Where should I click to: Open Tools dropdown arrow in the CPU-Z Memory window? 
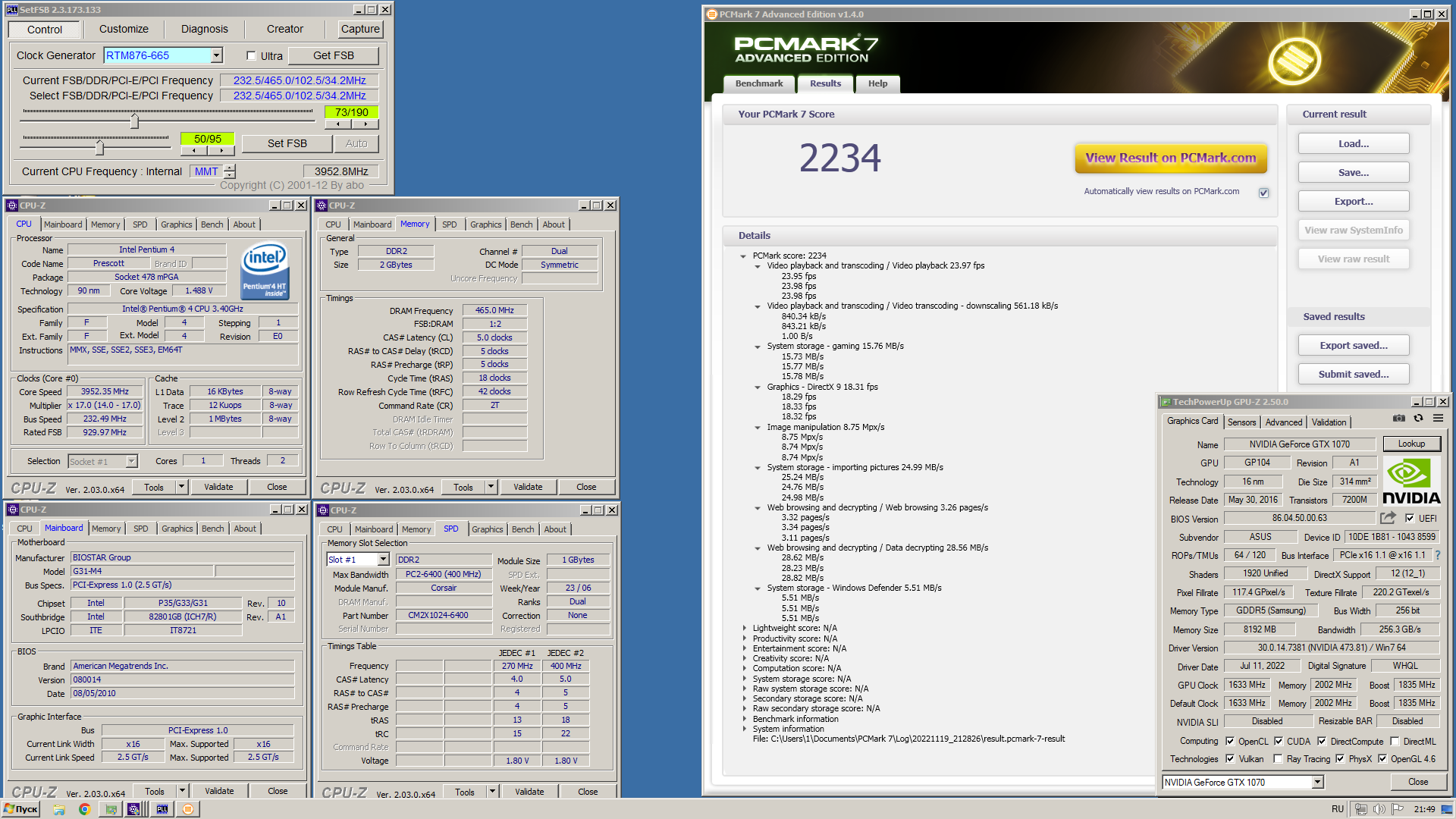click(x=491, y=487)
